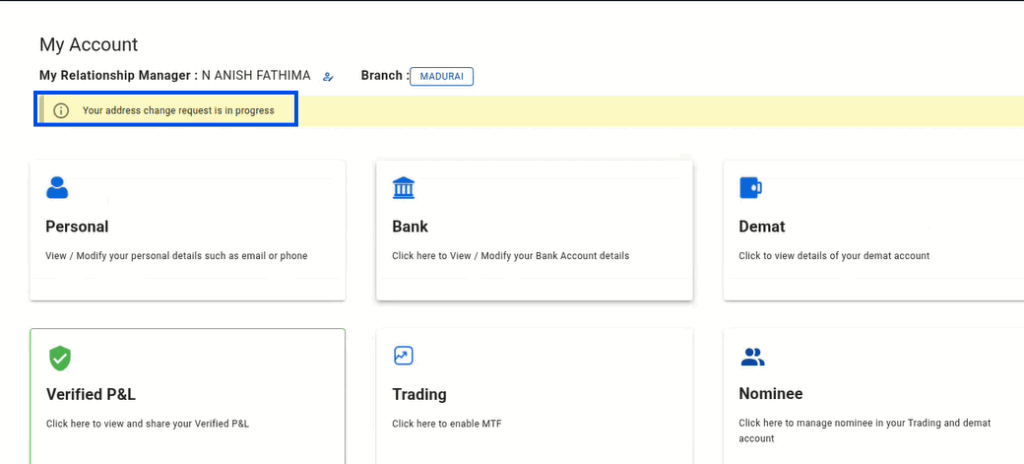
Task: Open the Bank heading
Action: point(410,227)
